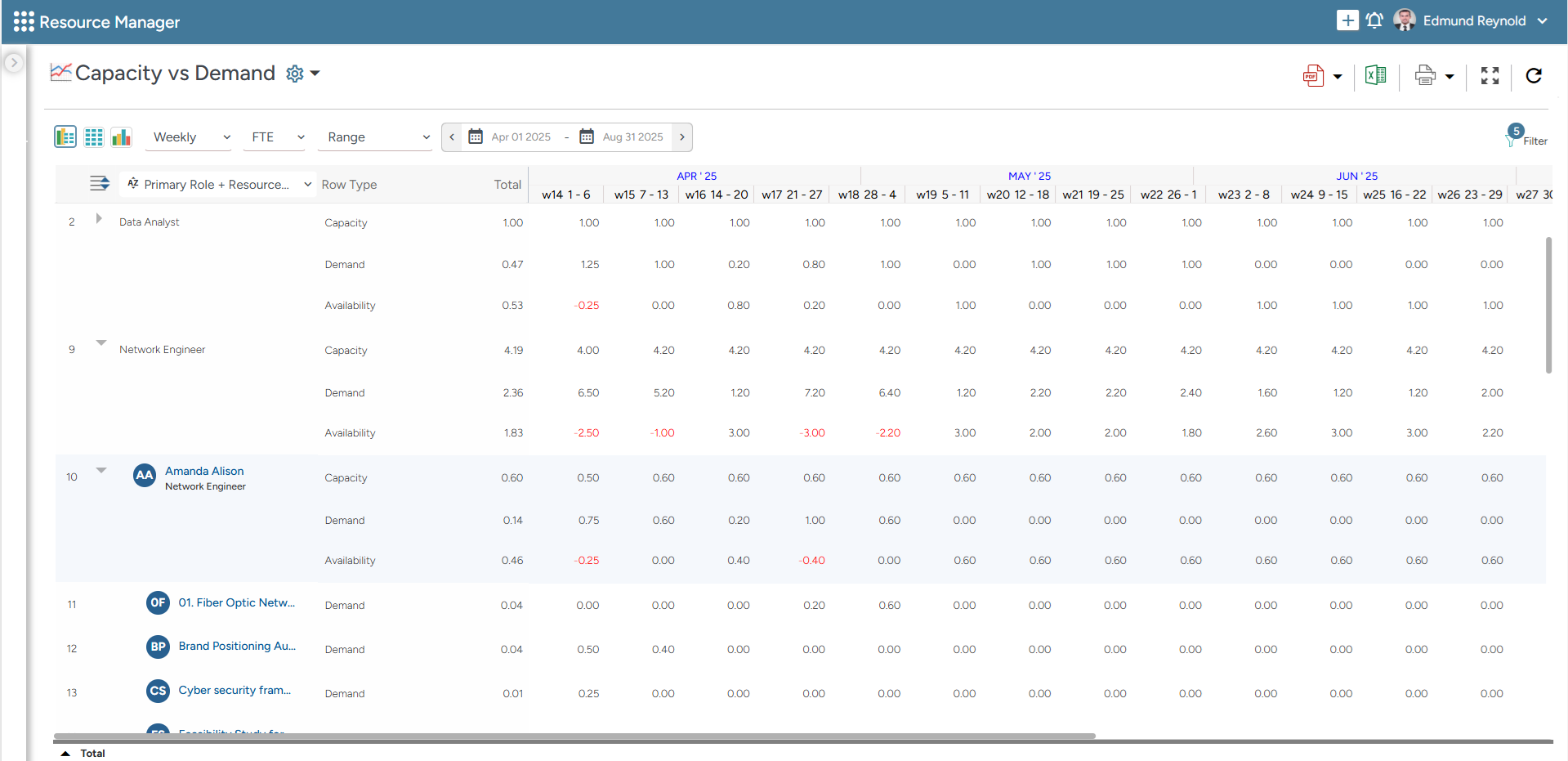Open the Weekly time scale dropdown
The image size is (1568, 761).
tap(191, 137)
